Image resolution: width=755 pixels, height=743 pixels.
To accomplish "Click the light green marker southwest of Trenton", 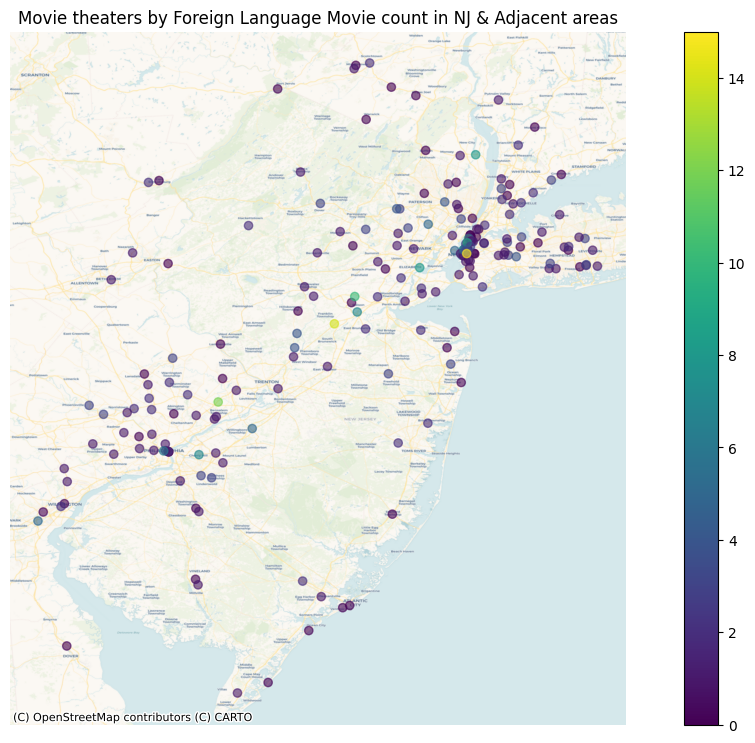I will (x=218, y=402).
